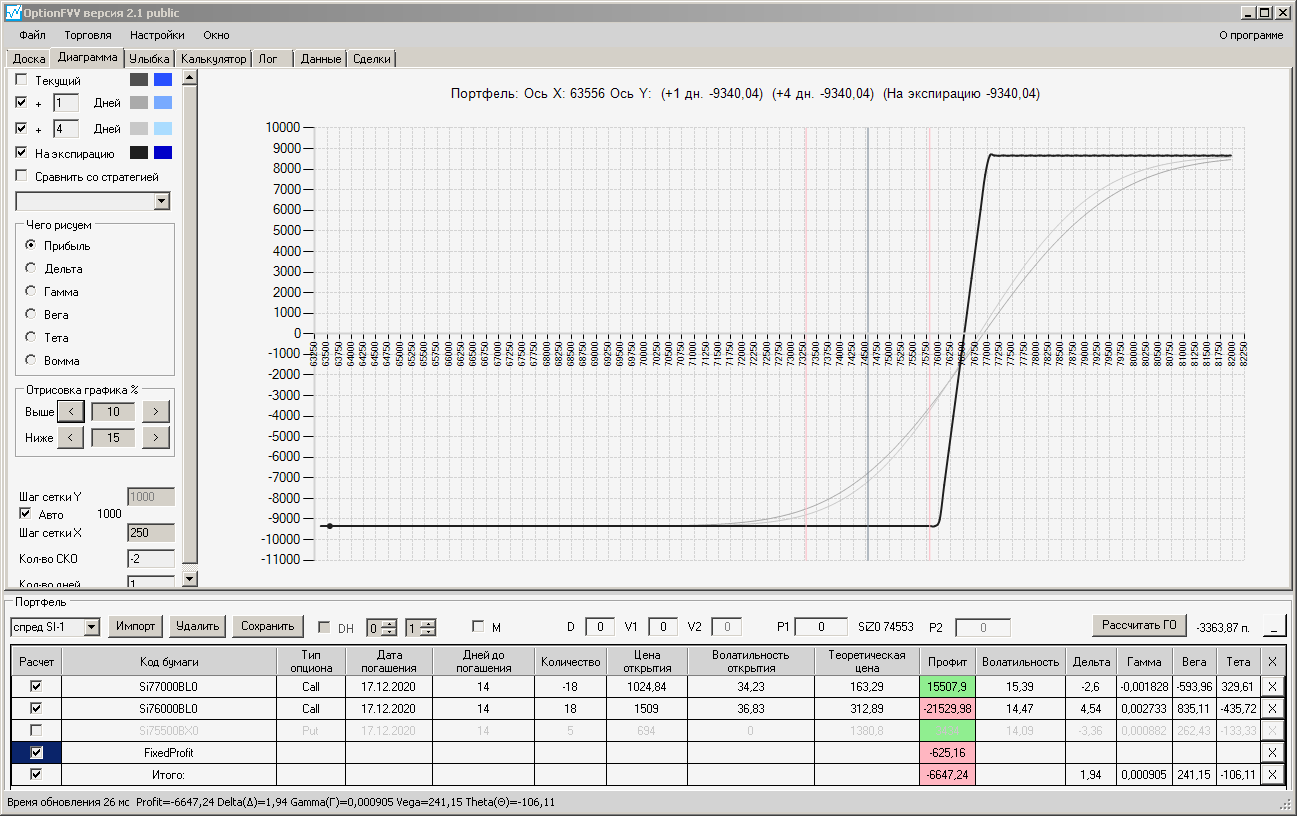Click the left panel scroll-up arrow

pos(190,77)
